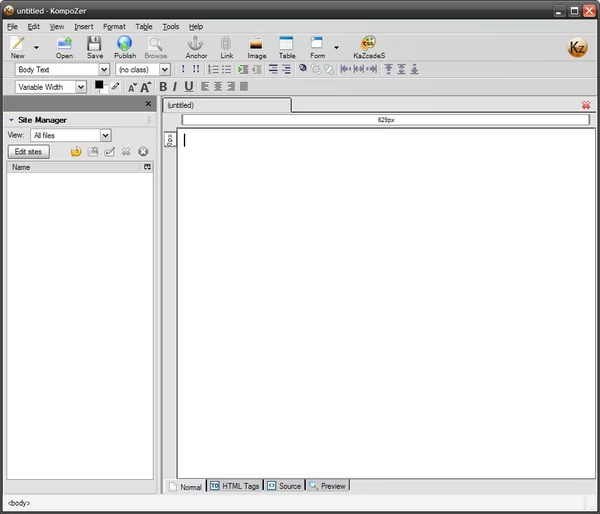The height and width of the screenshot is (514, 600).
Task: Click the Open file icon
Action: tap(64, 44)
